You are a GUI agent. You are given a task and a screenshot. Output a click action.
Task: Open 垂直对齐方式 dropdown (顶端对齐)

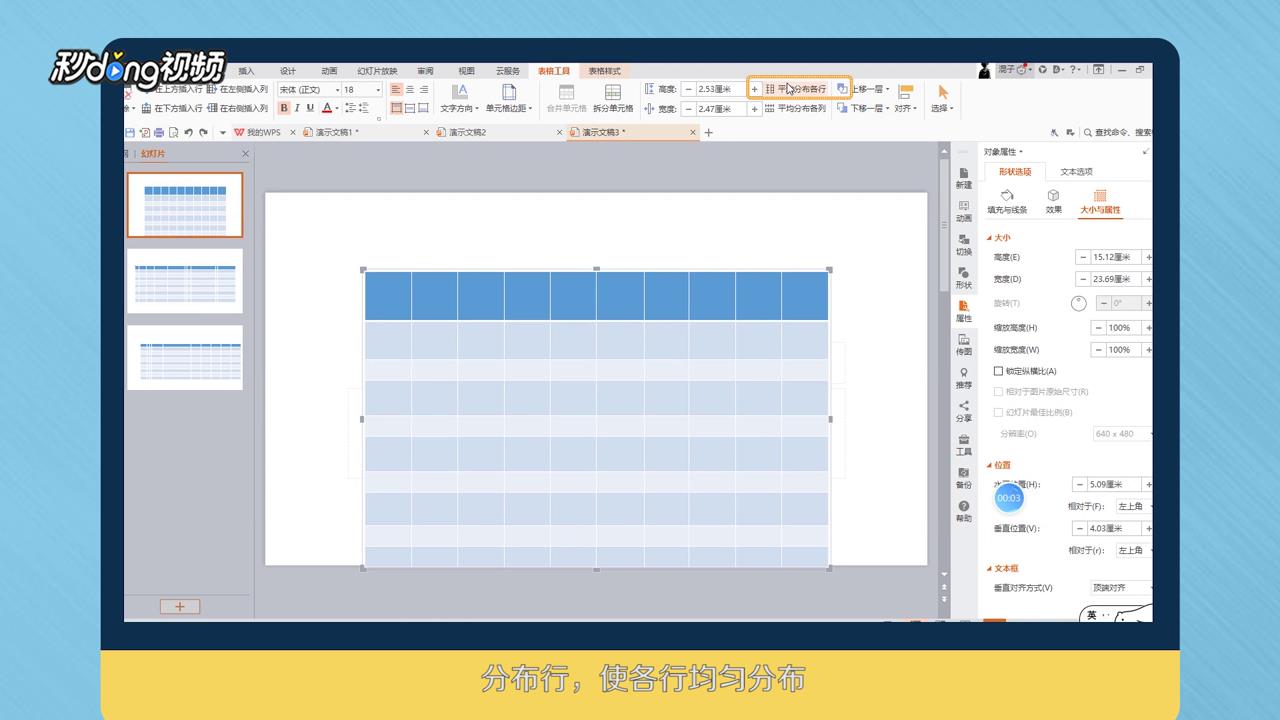coord(1120,588)
